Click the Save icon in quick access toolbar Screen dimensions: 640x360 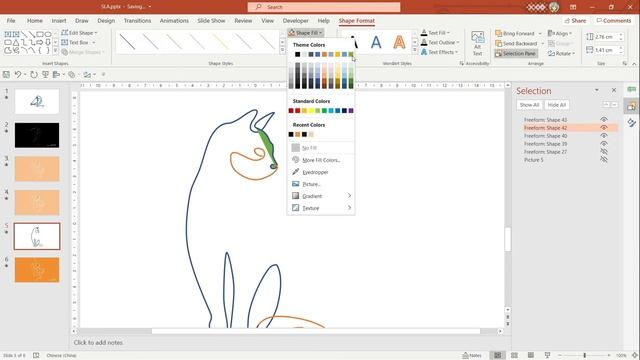click(x=6, y=74)
